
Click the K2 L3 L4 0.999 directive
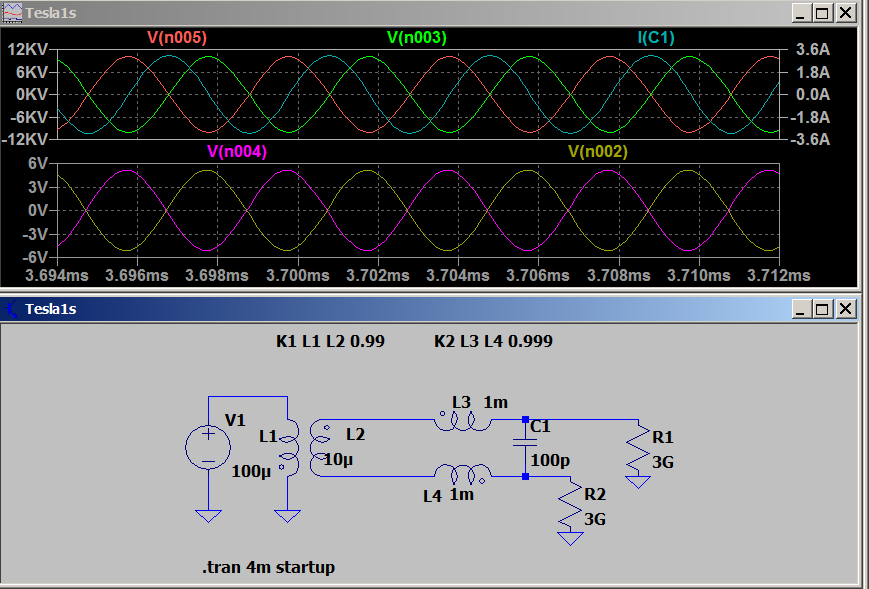click(x=493, y=341)
